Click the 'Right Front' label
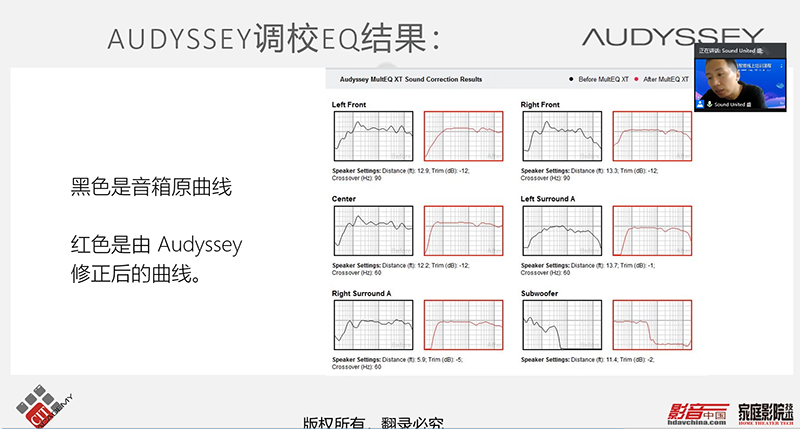 point(540,105)
